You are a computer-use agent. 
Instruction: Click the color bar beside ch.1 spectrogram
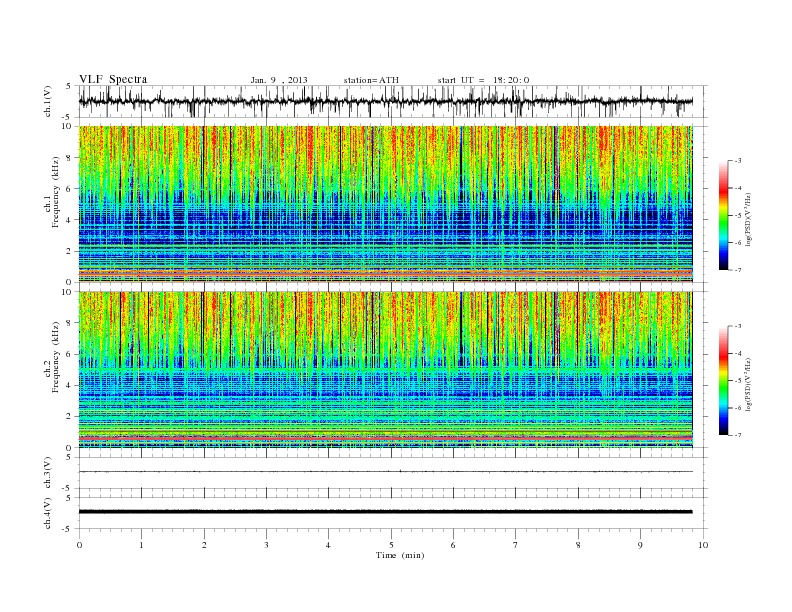tap(724, 215)
